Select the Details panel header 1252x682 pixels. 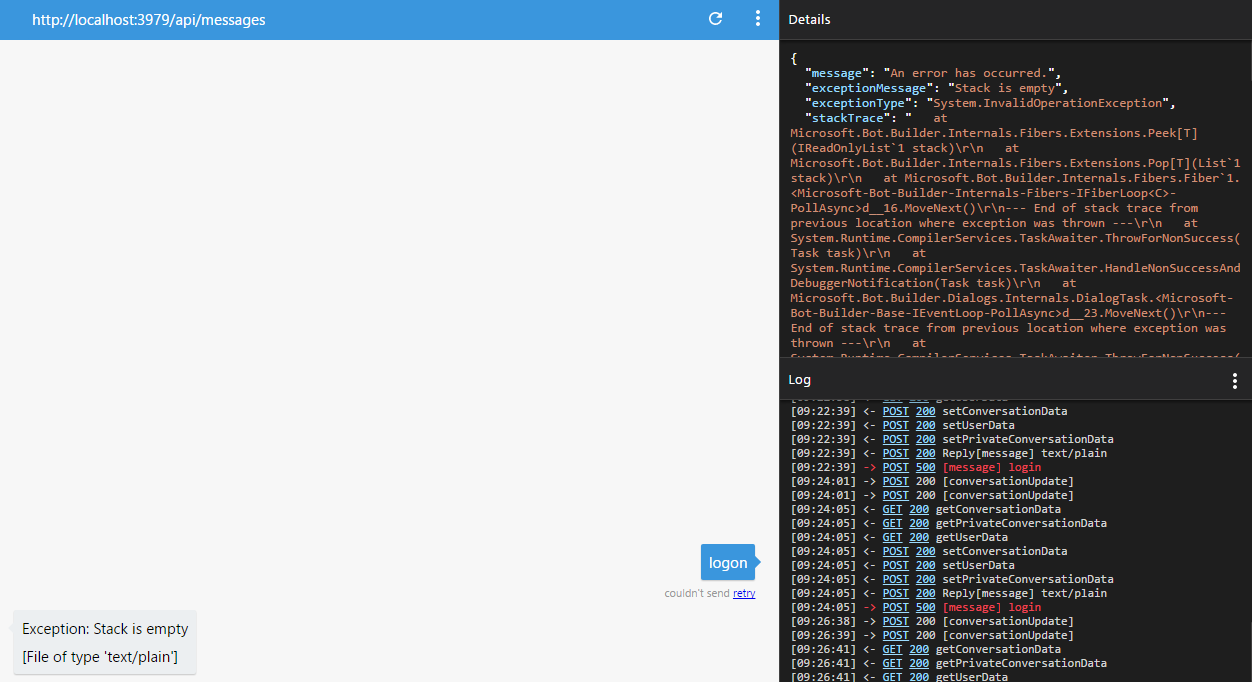(x=809, y=19)
